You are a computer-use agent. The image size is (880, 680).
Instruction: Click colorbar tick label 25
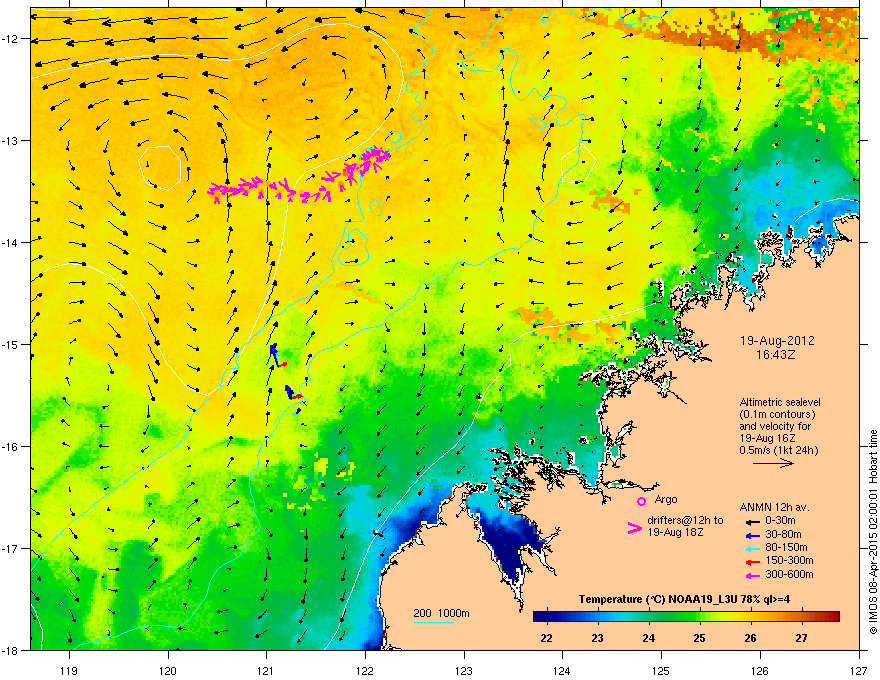[699, 638]
